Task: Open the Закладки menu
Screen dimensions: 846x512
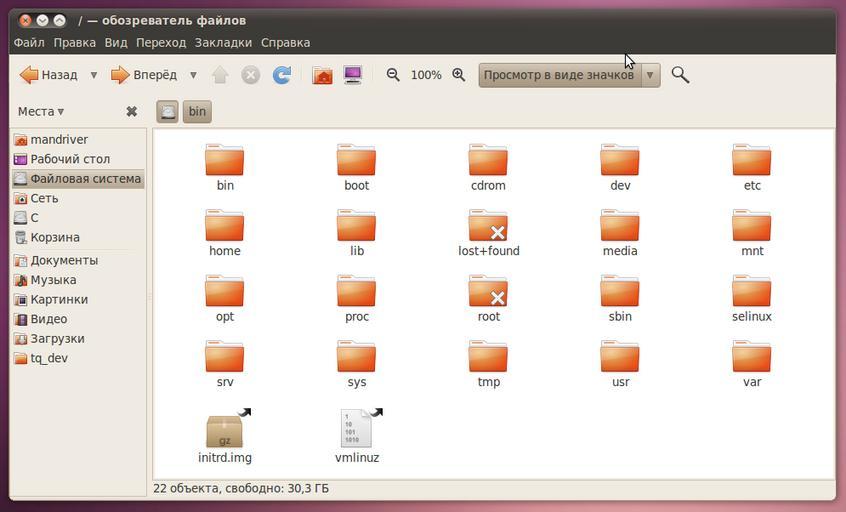Action: [x=223, y=43]
